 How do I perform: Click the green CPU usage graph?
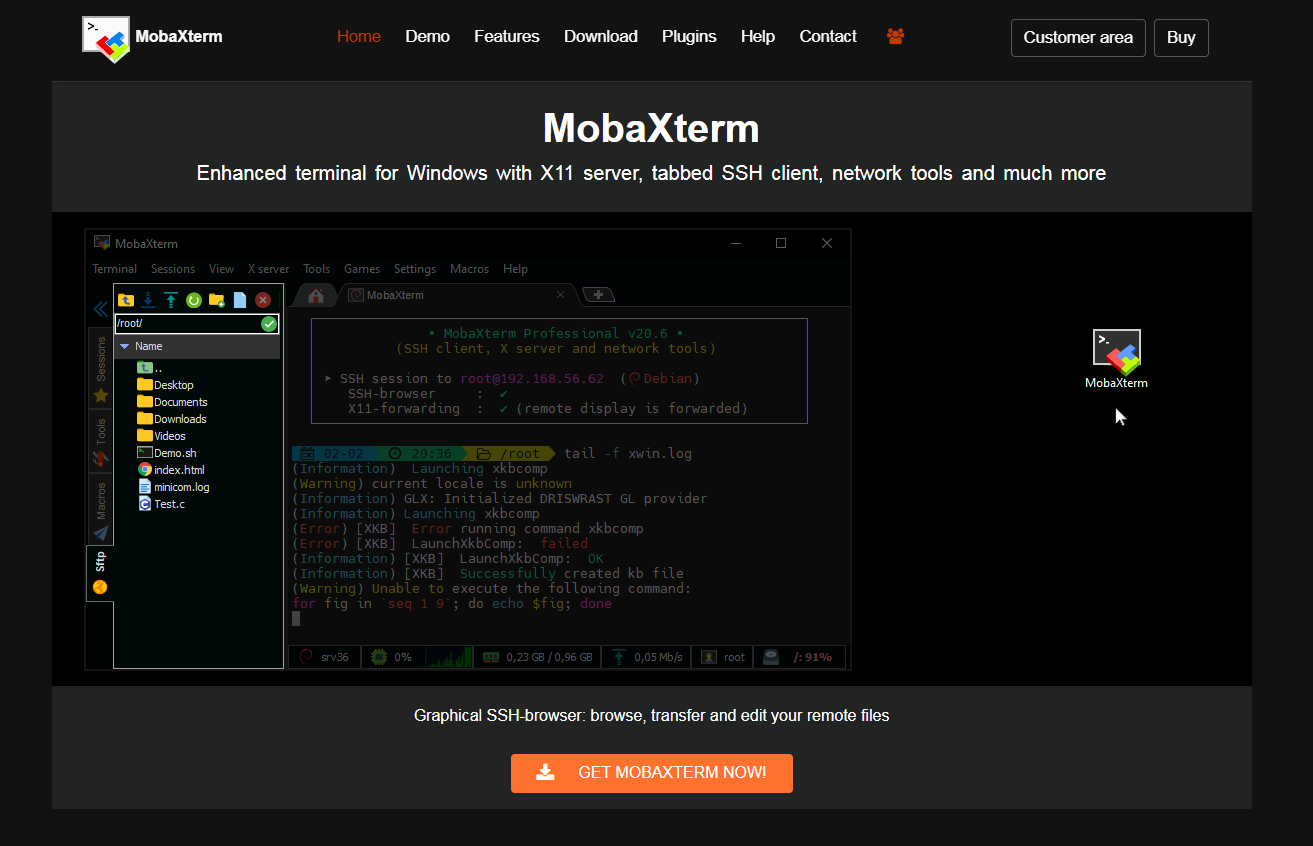point(448,657)
